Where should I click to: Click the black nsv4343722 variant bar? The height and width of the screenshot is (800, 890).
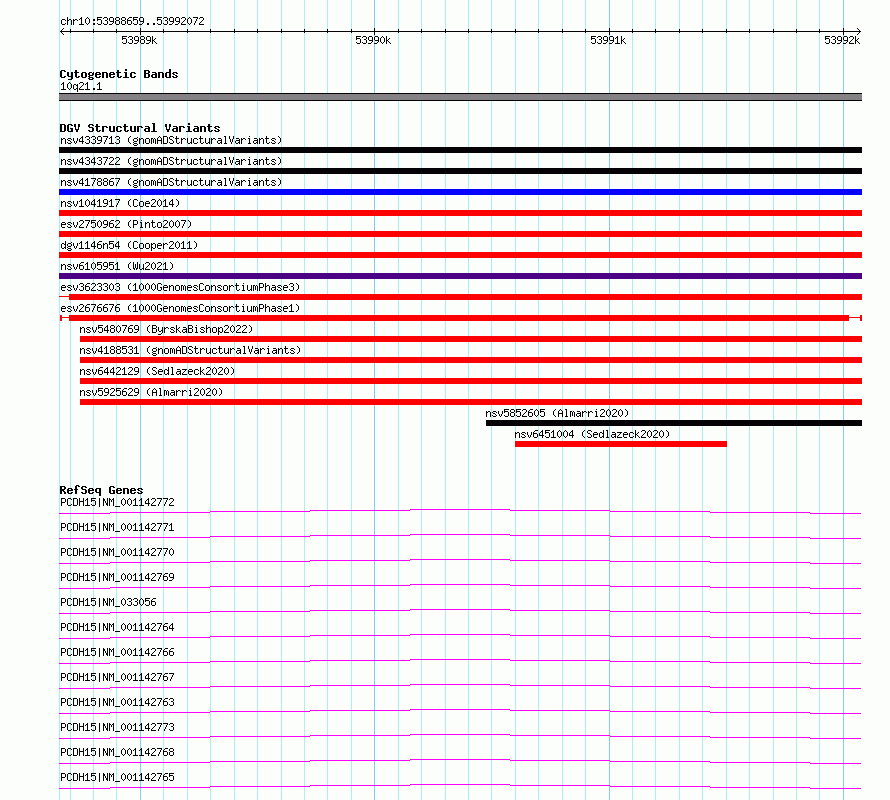coord(460,171)
